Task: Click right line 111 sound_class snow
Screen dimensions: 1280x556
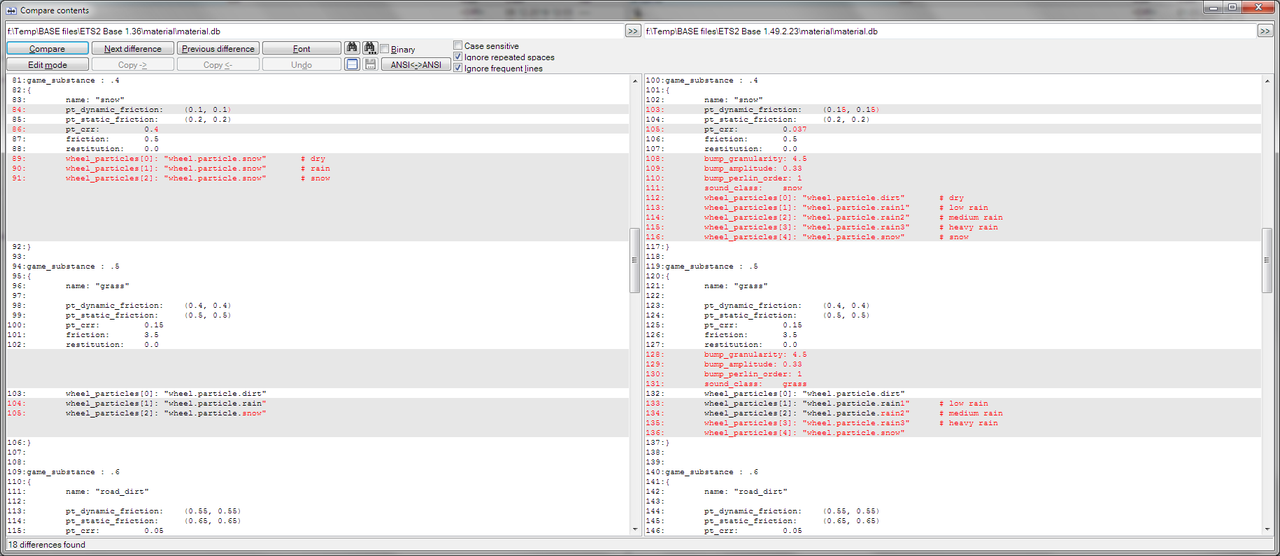Action: tap(954, 188)
